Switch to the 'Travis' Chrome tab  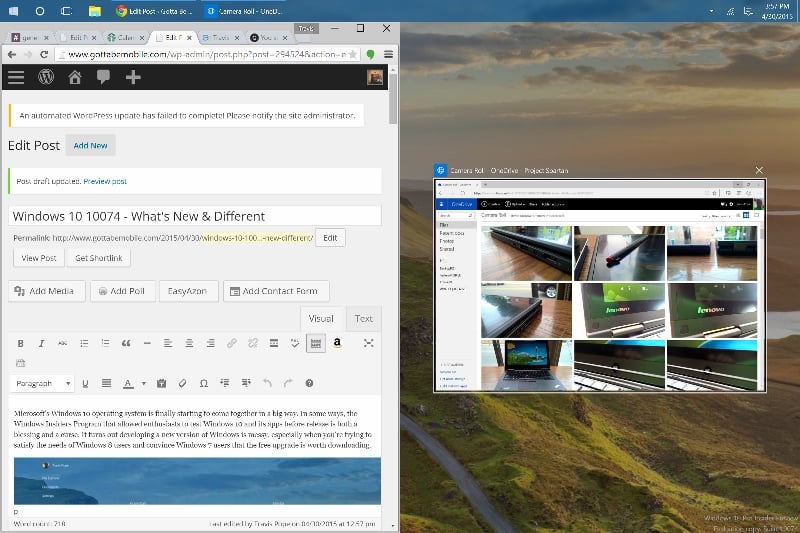pos(220,38)
